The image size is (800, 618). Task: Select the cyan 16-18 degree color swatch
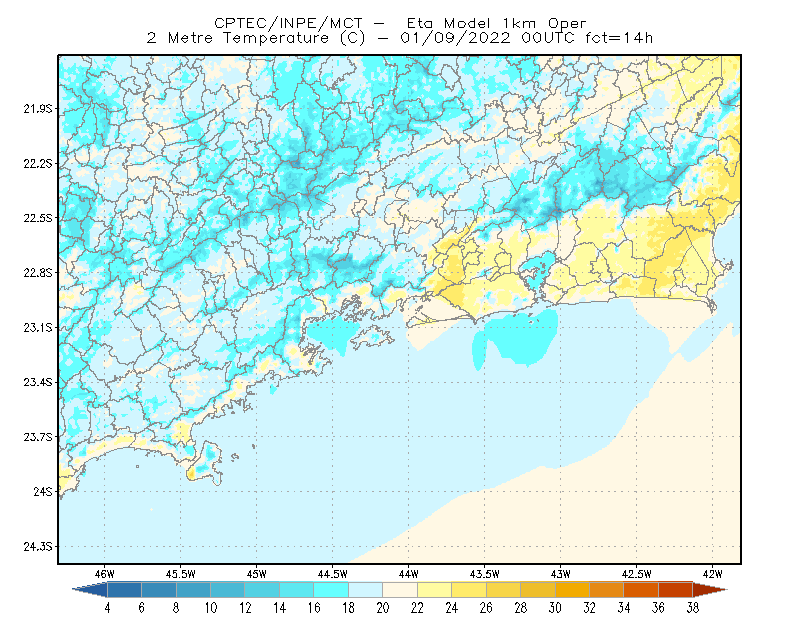(x=331, y=590)
